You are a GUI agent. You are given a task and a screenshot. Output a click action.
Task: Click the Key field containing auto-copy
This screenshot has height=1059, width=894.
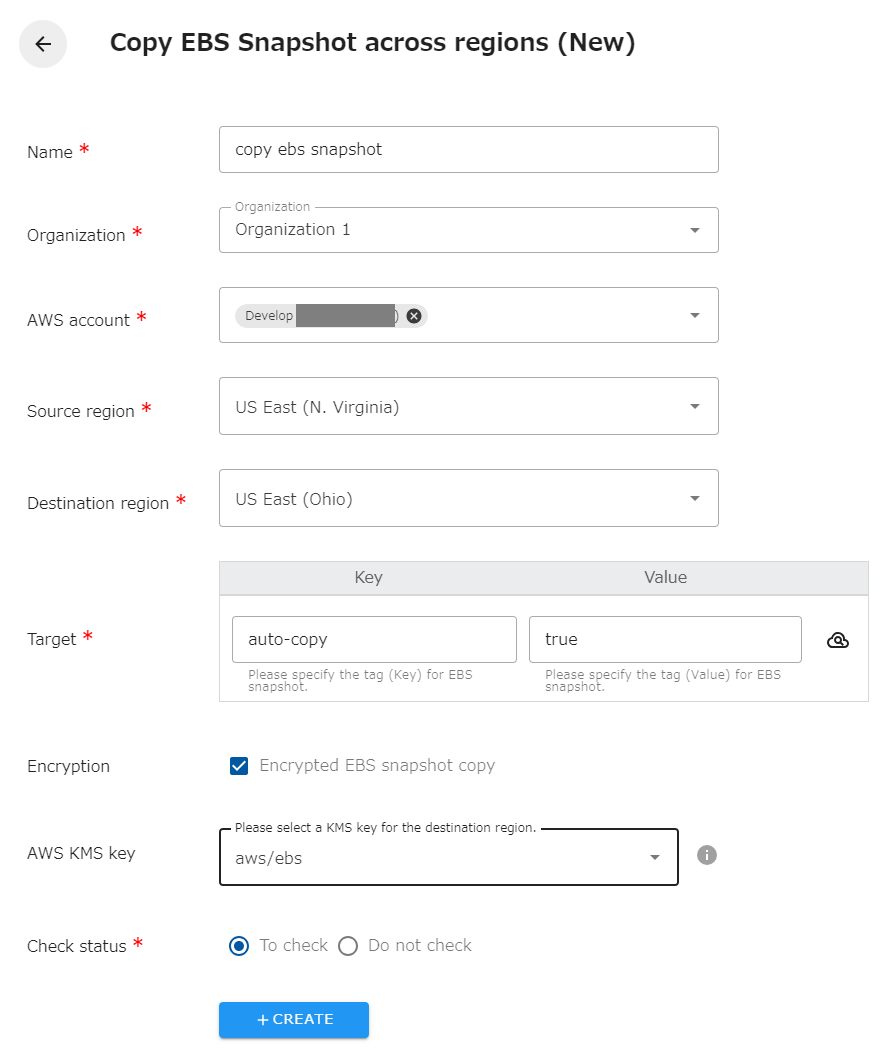[374, 639]
